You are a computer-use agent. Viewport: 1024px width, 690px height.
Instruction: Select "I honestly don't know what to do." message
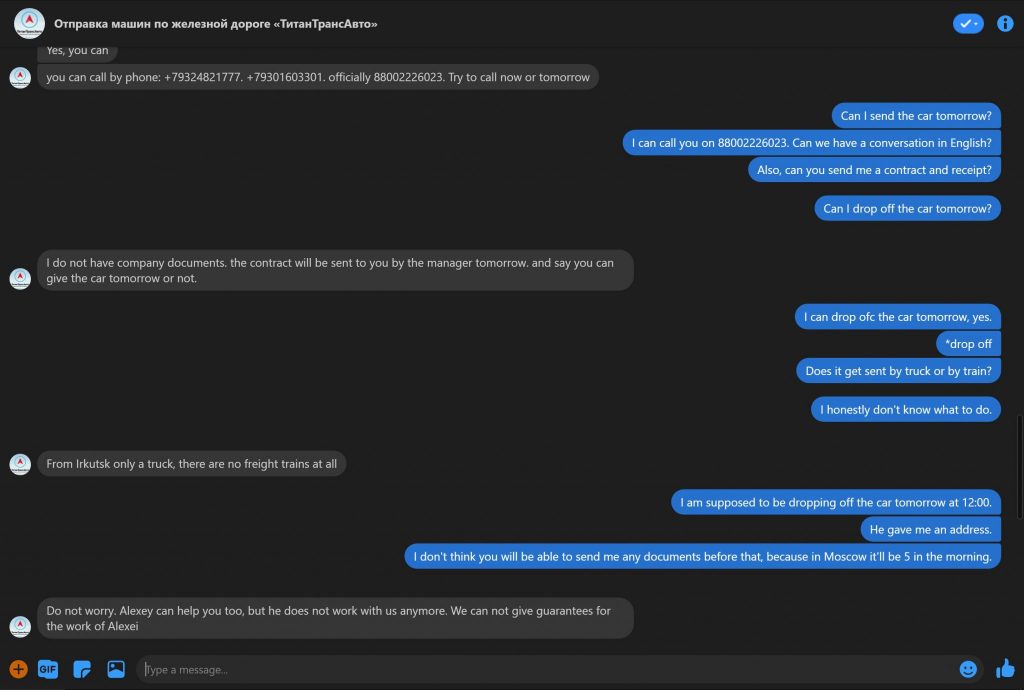[x=906, y=409]
